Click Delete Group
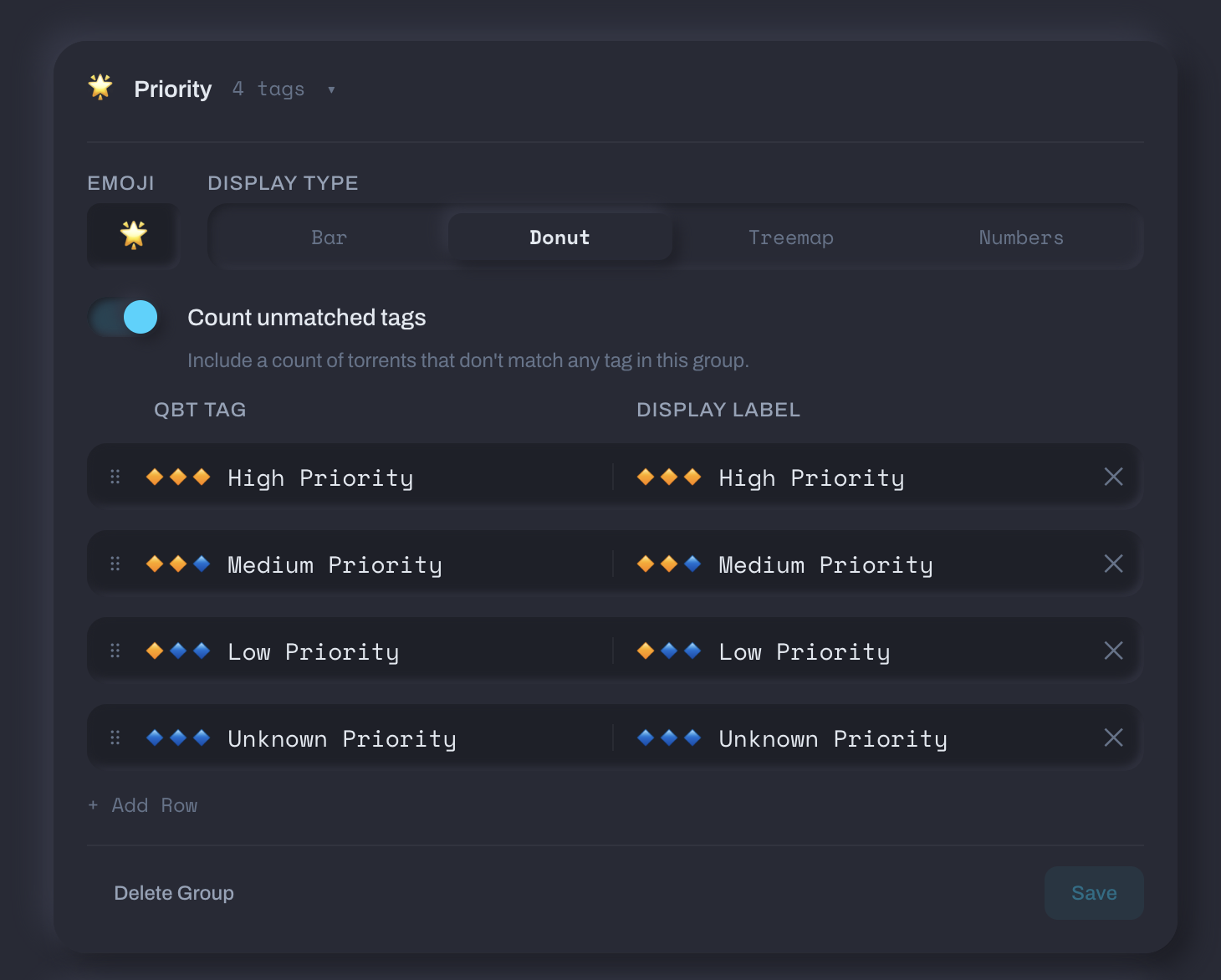This screenshot has height=980, width=1221. (174, 893)
